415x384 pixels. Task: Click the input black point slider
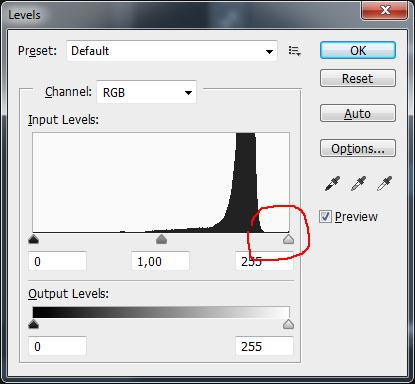coord(33,239)
